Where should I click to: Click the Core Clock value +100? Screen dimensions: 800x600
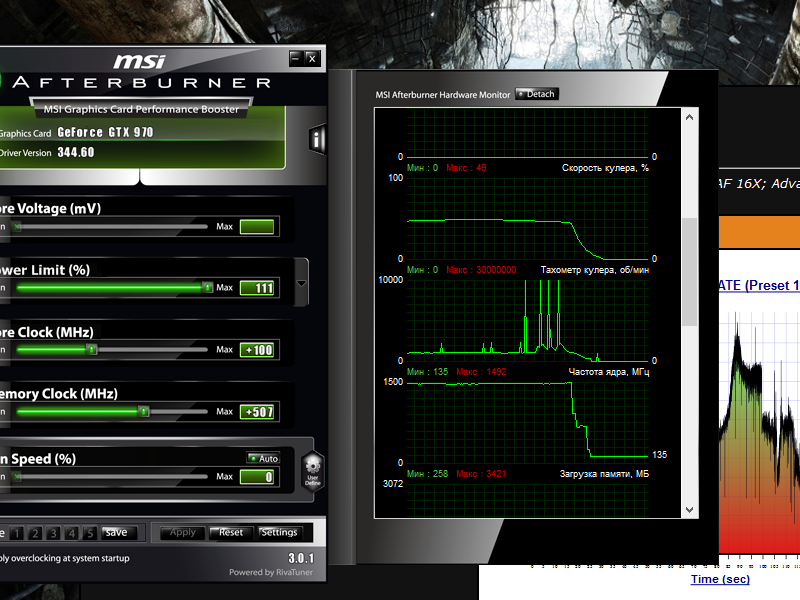coord(257,350)
